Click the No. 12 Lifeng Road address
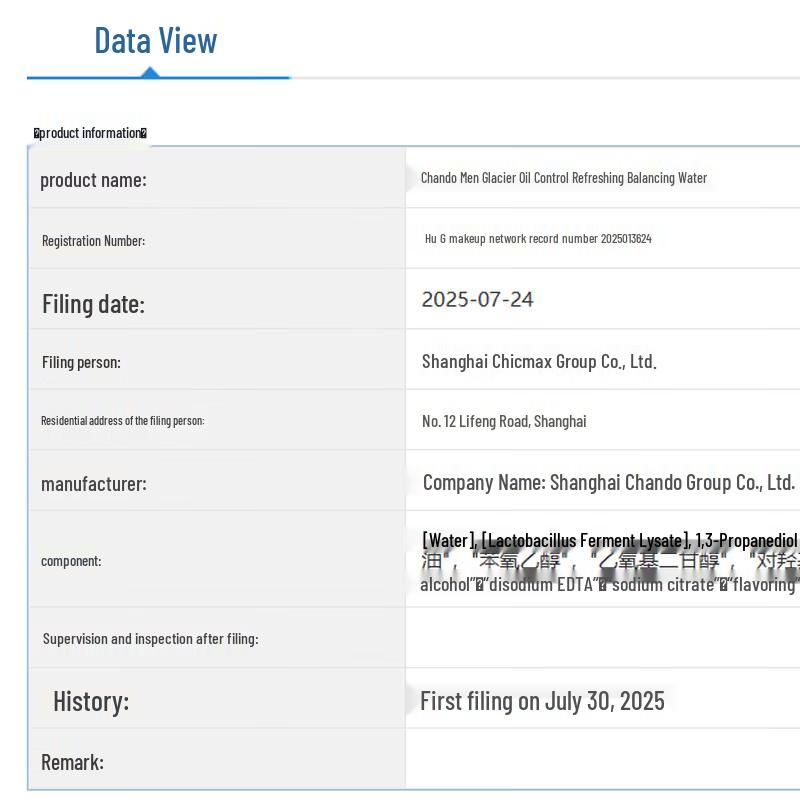The image size is (800, 800). point(504,421)
